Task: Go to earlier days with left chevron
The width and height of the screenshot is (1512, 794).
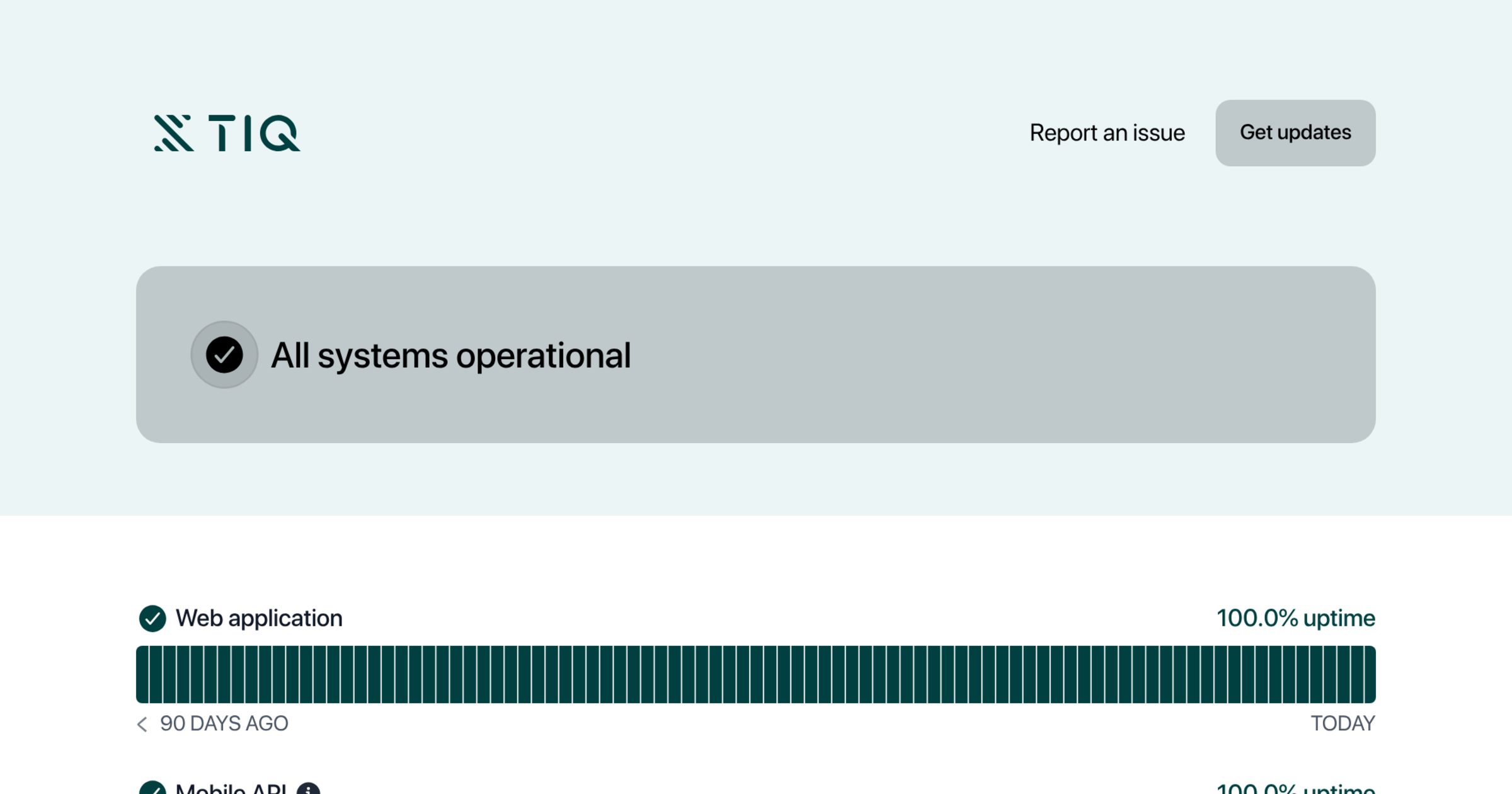Action: (142, 724)
